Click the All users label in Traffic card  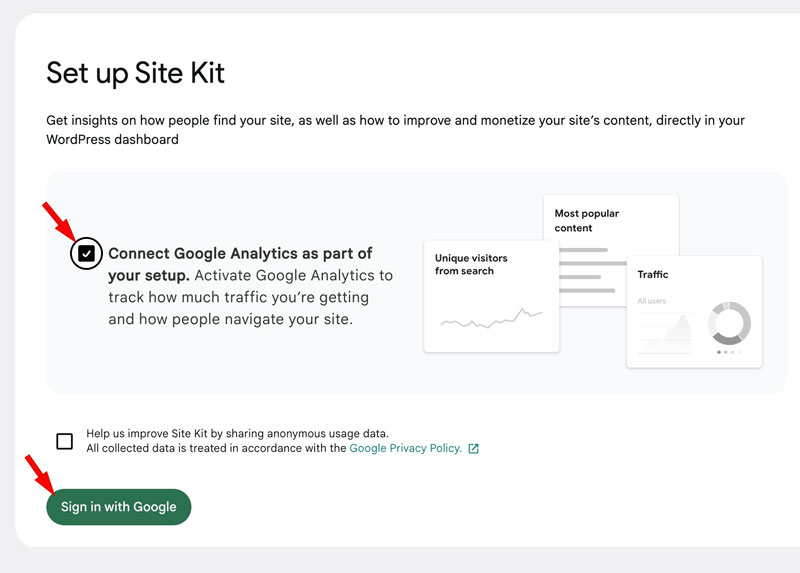point(652,301)
